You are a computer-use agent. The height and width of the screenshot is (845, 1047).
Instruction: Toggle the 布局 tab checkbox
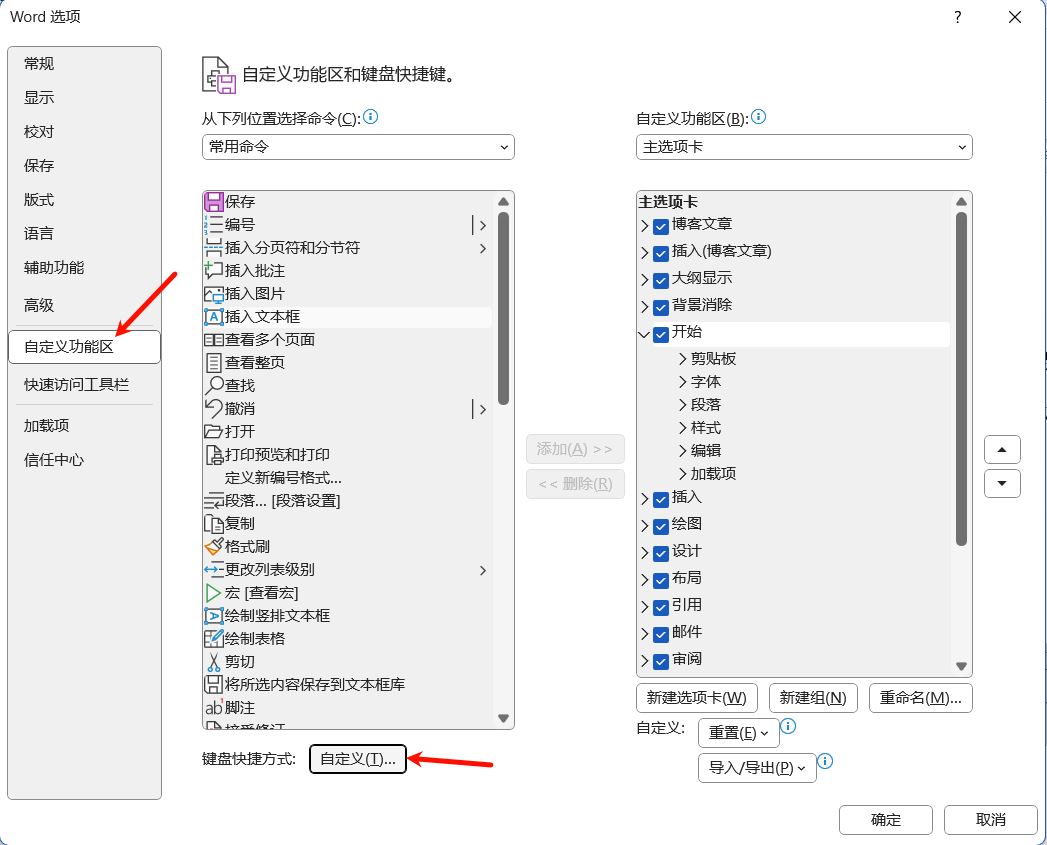click(x=661, y=580)
